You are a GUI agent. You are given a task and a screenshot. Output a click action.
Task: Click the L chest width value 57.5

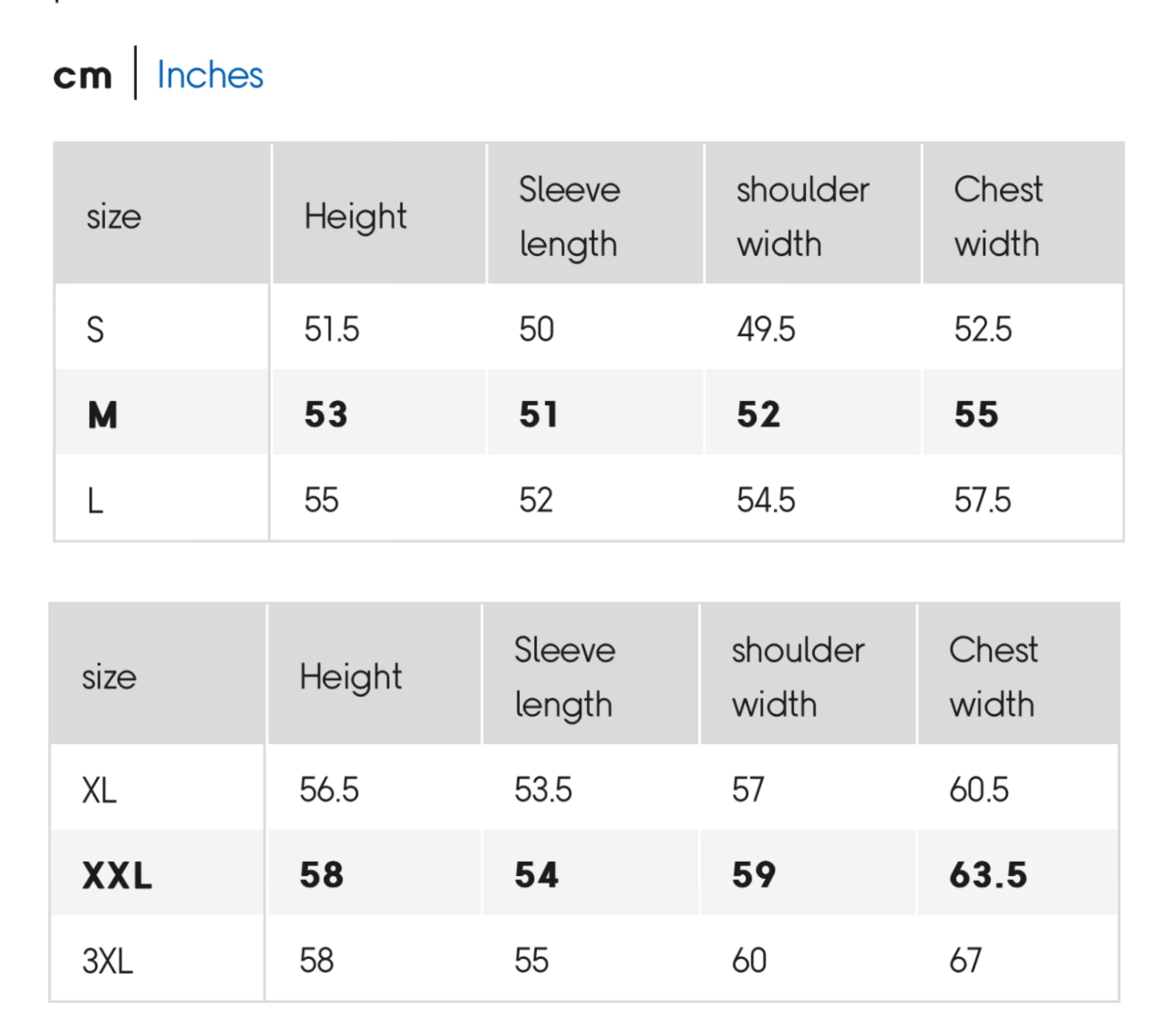(x=982, y=500)
